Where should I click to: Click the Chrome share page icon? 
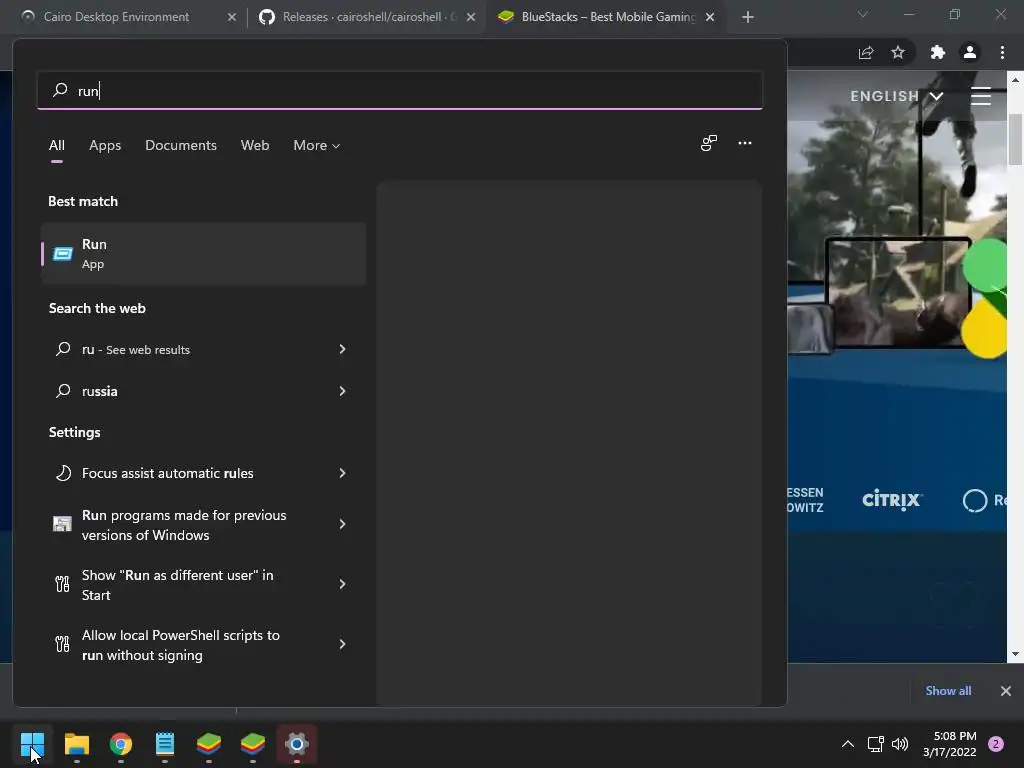coord(866,53)
